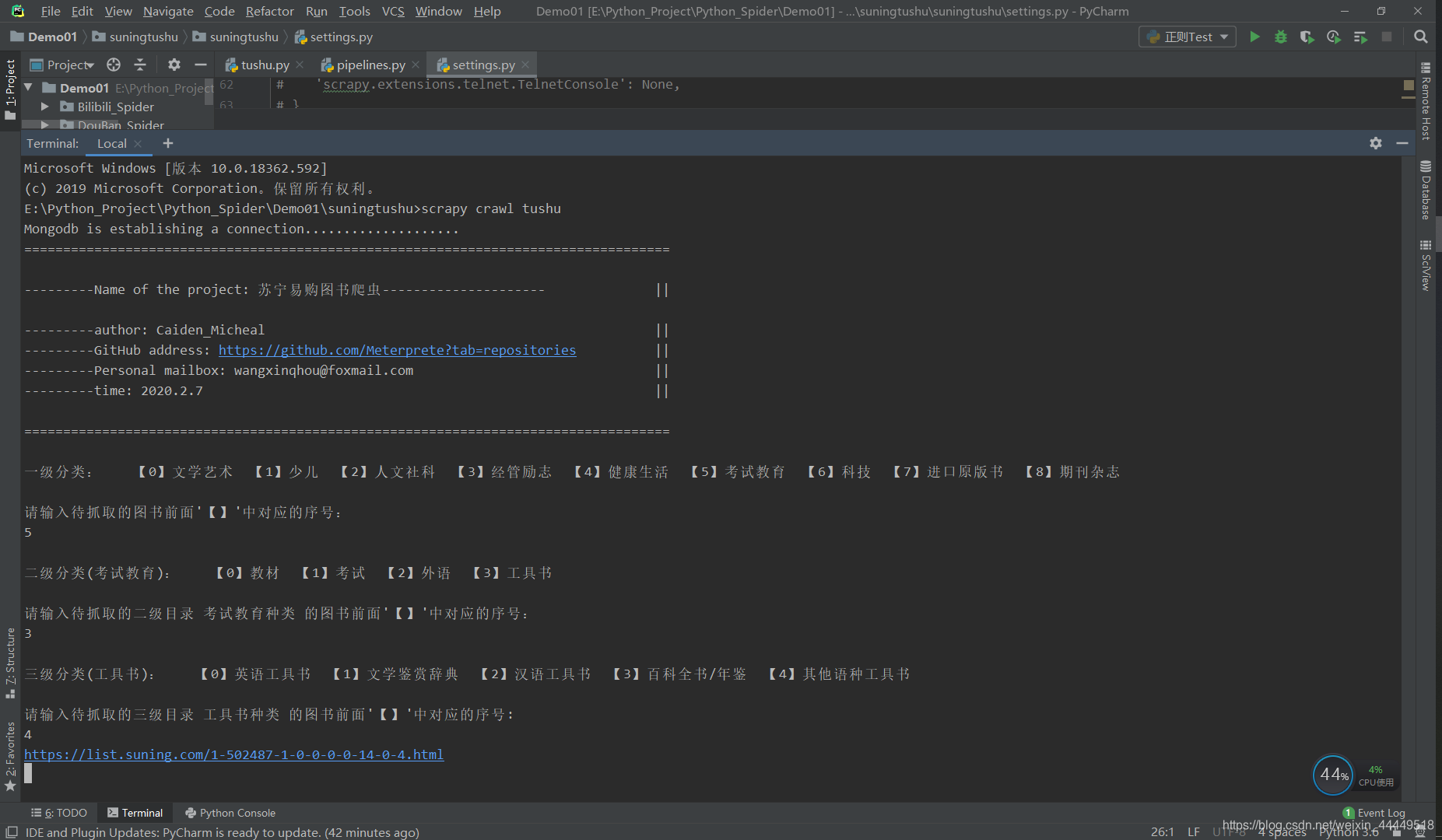
Task: Open Project panel settings gear
Action: click(174, 65)
